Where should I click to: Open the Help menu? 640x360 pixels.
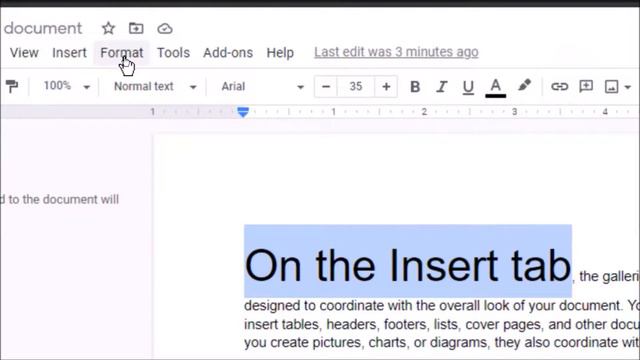click(x=280, y=53)
